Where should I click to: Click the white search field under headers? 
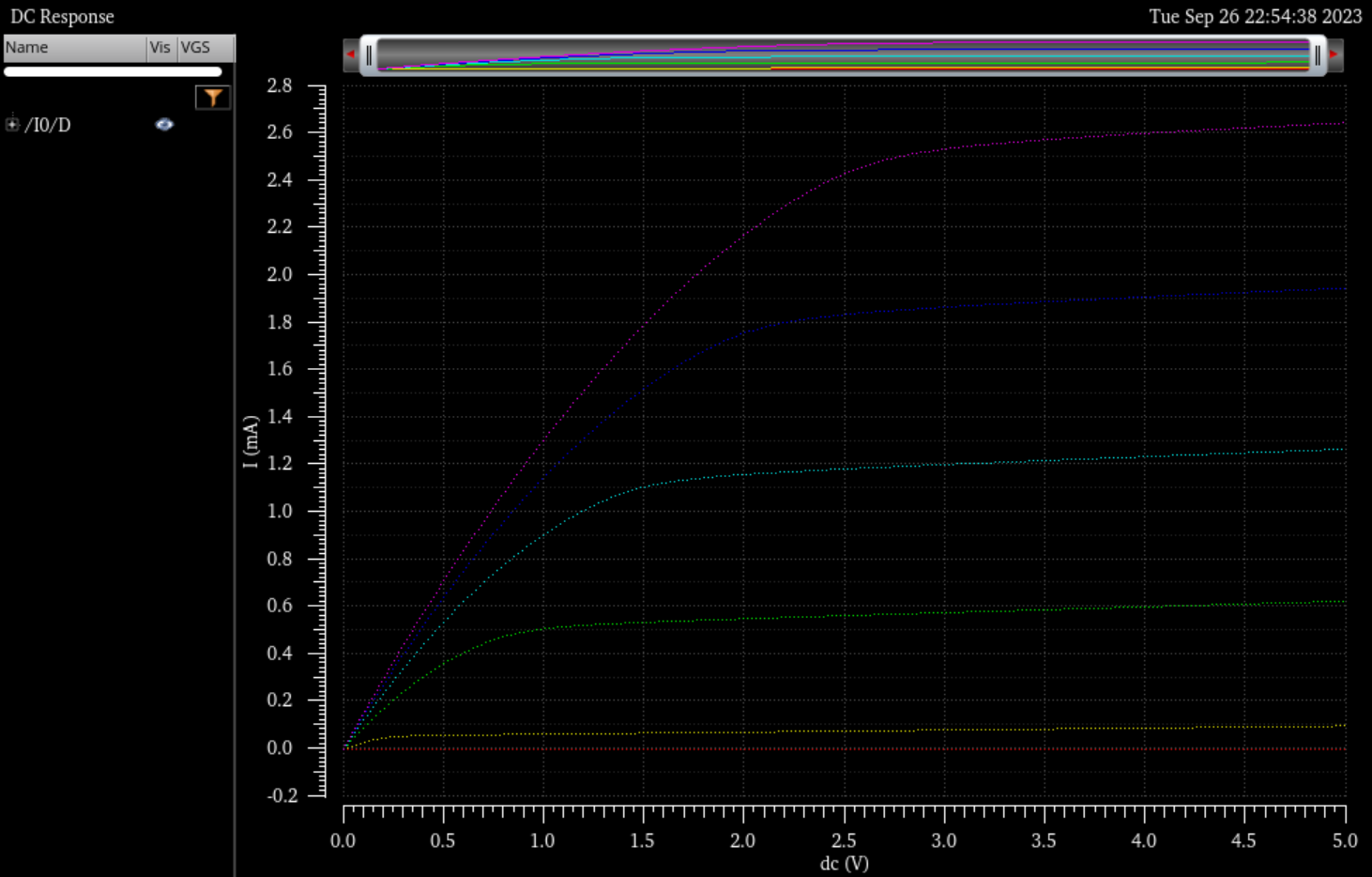(x=113, y=71)
